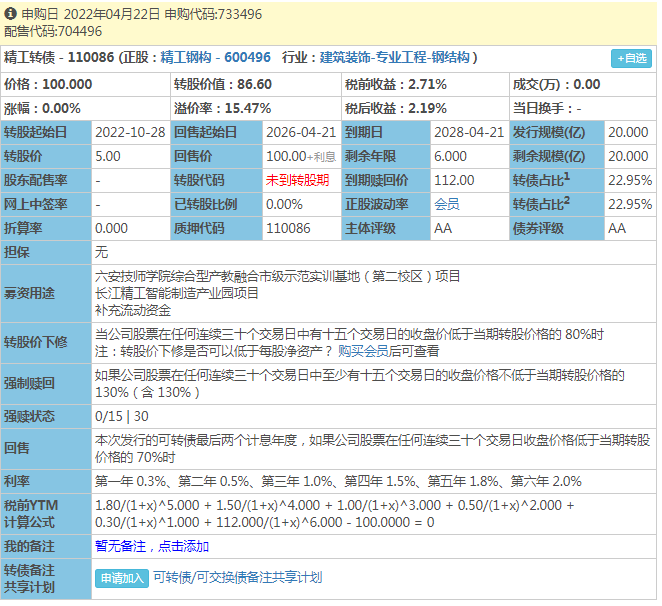Click the 质押代码 value 110086
Image resolution: width=662 pixels, height=606 pixels.
(288, 228)
